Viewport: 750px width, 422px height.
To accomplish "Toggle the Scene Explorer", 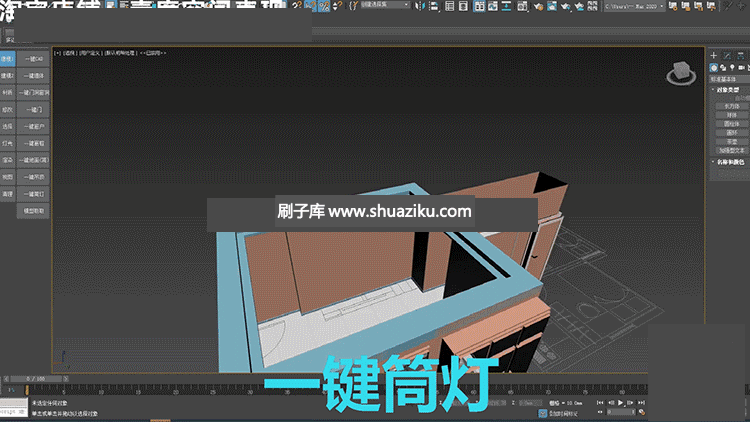I will (x=449, y=6).
